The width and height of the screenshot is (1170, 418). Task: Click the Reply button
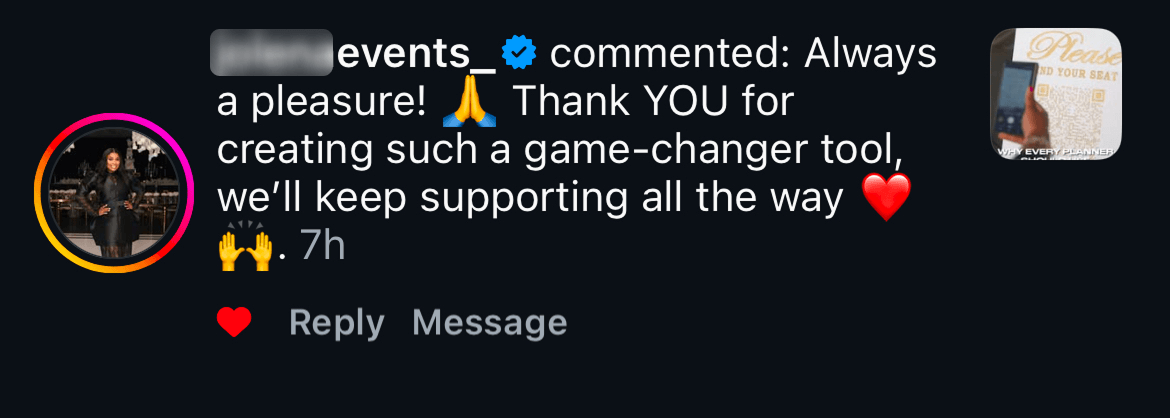tap(336, 323)
